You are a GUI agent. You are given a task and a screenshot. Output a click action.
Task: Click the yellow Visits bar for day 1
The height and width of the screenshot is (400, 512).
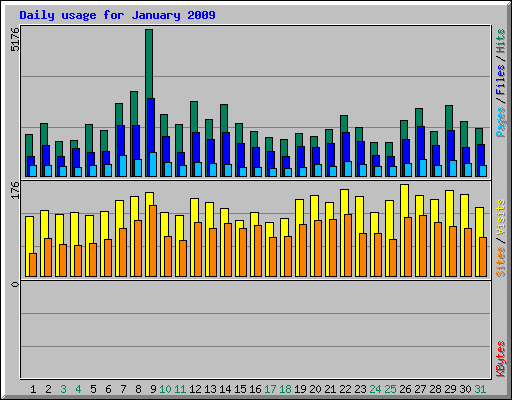[x=28, y=235]
